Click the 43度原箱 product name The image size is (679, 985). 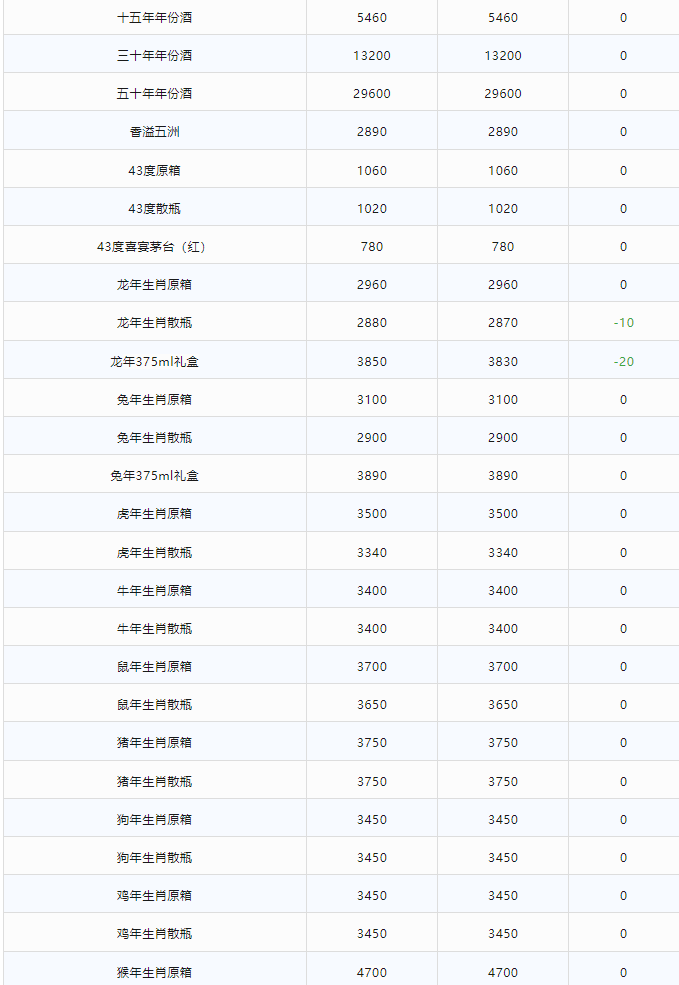click(x=155, y=170)
